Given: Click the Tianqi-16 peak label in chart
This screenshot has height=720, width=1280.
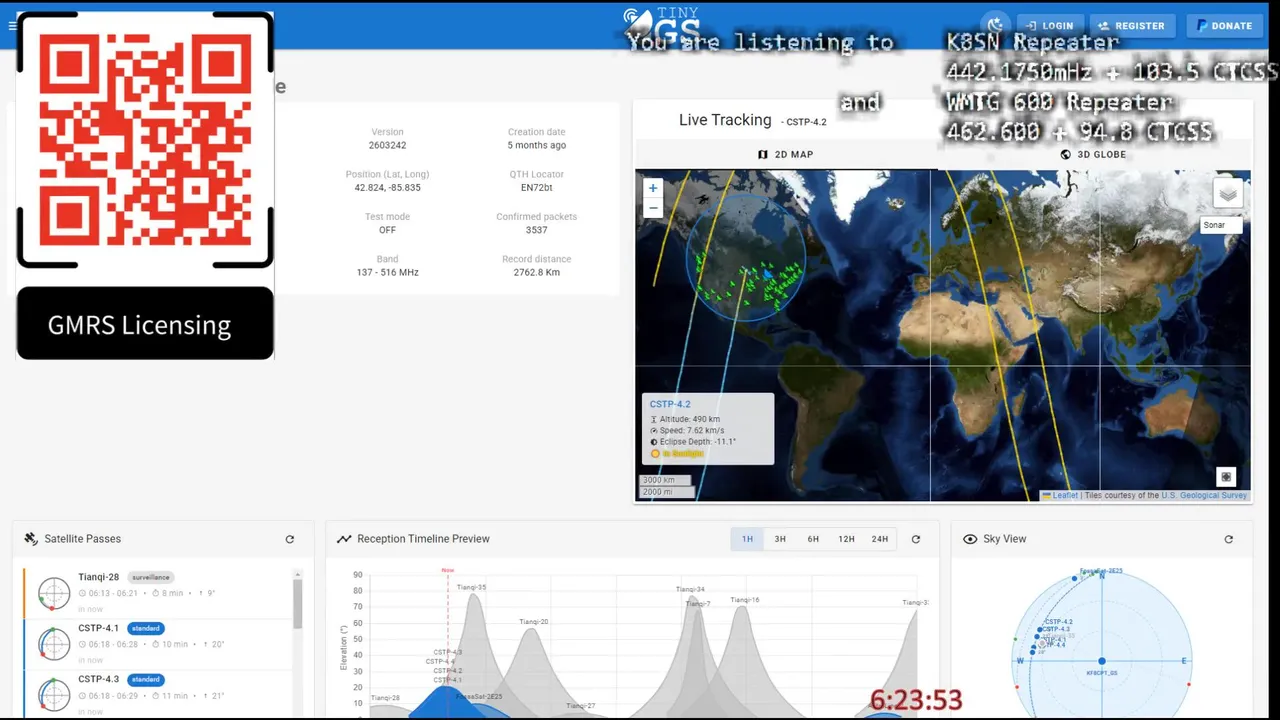Looking at the screenshot, I should pos(745,600).
